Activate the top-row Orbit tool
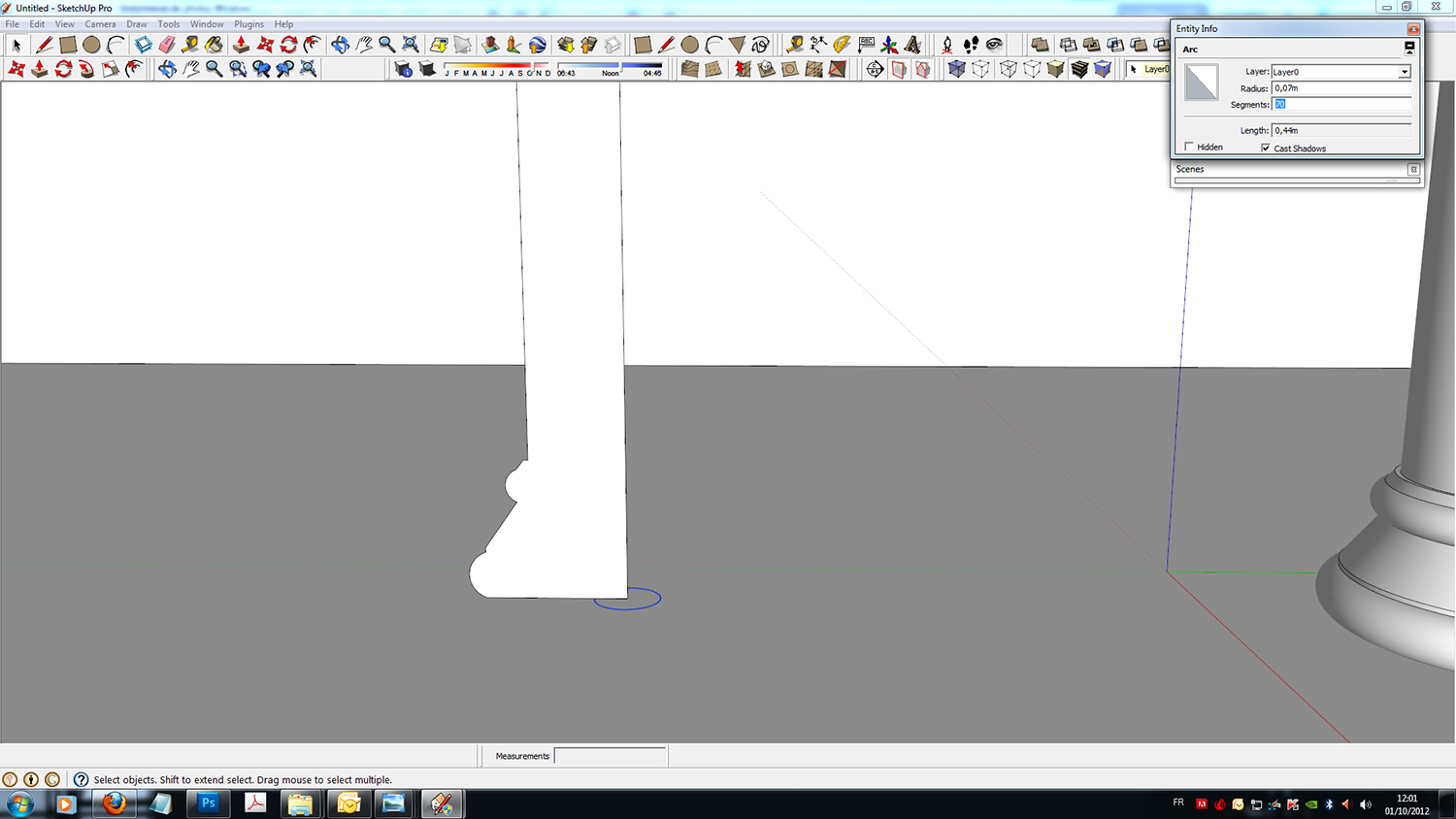This screenshot has height=819, width=1456. coord(340,45)
